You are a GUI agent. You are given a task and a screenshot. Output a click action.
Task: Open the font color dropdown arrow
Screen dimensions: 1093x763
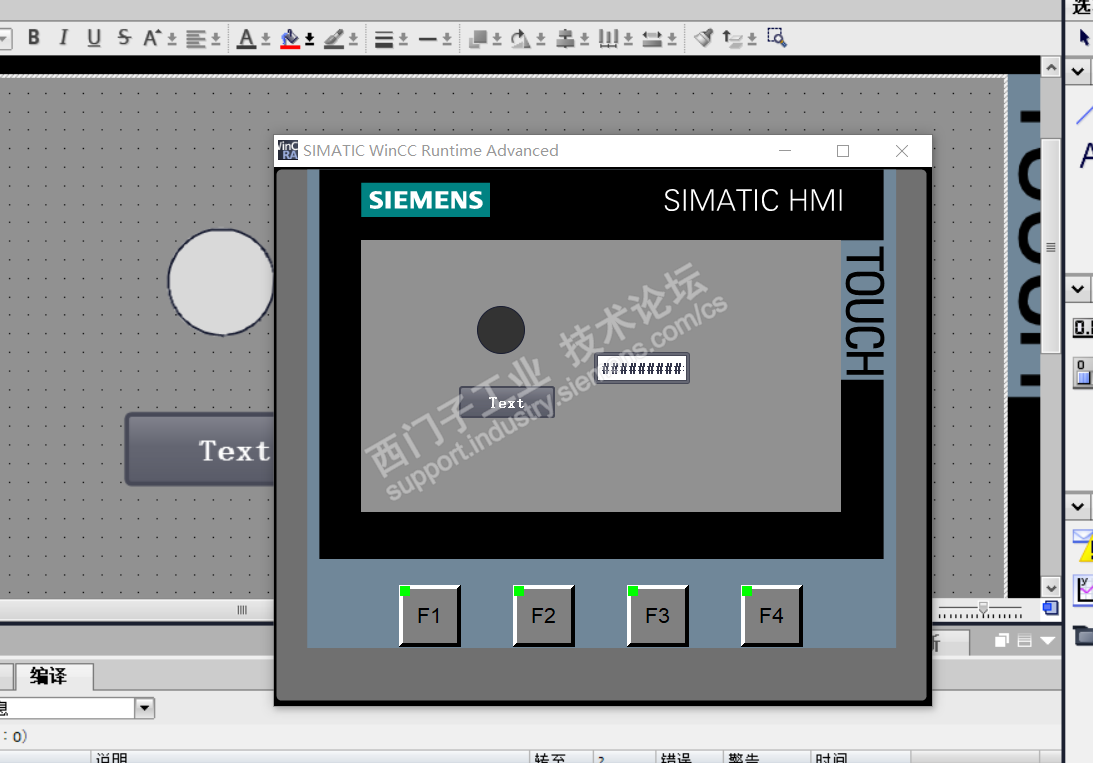[266, 40]
